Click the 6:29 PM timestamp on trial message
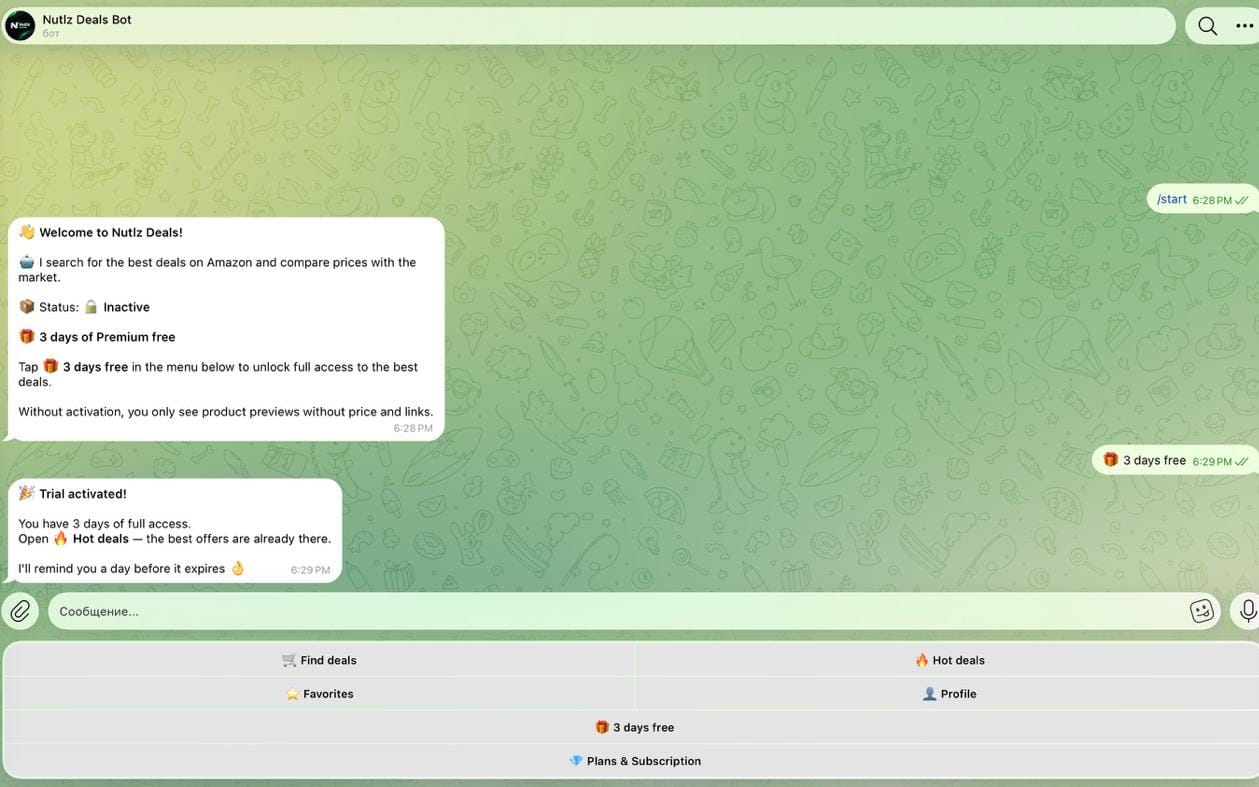The image size is (1259, 787). (x=310, y=570)
